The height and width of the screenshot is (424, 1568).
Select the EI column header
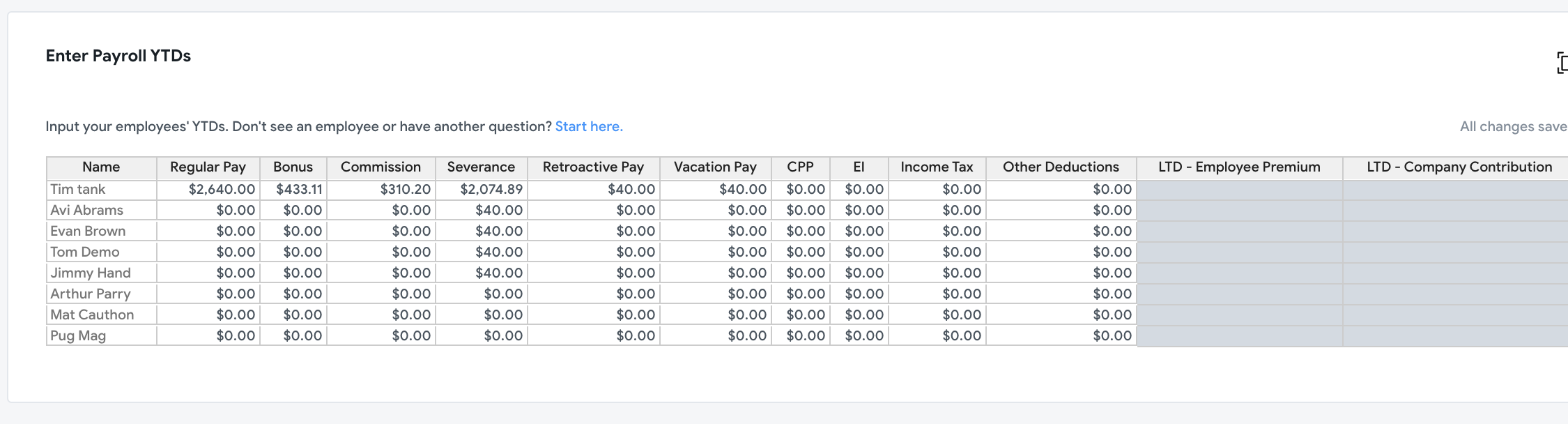859,167
